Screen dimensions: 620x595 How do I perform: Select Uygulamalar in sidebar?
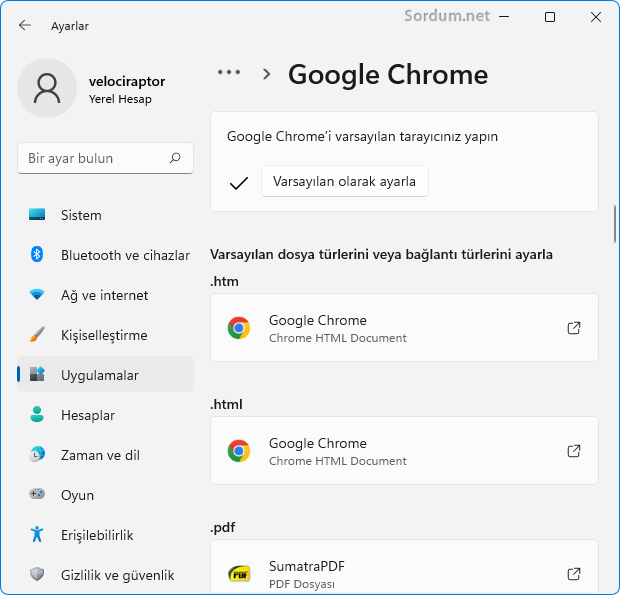(x=106, y=374)
